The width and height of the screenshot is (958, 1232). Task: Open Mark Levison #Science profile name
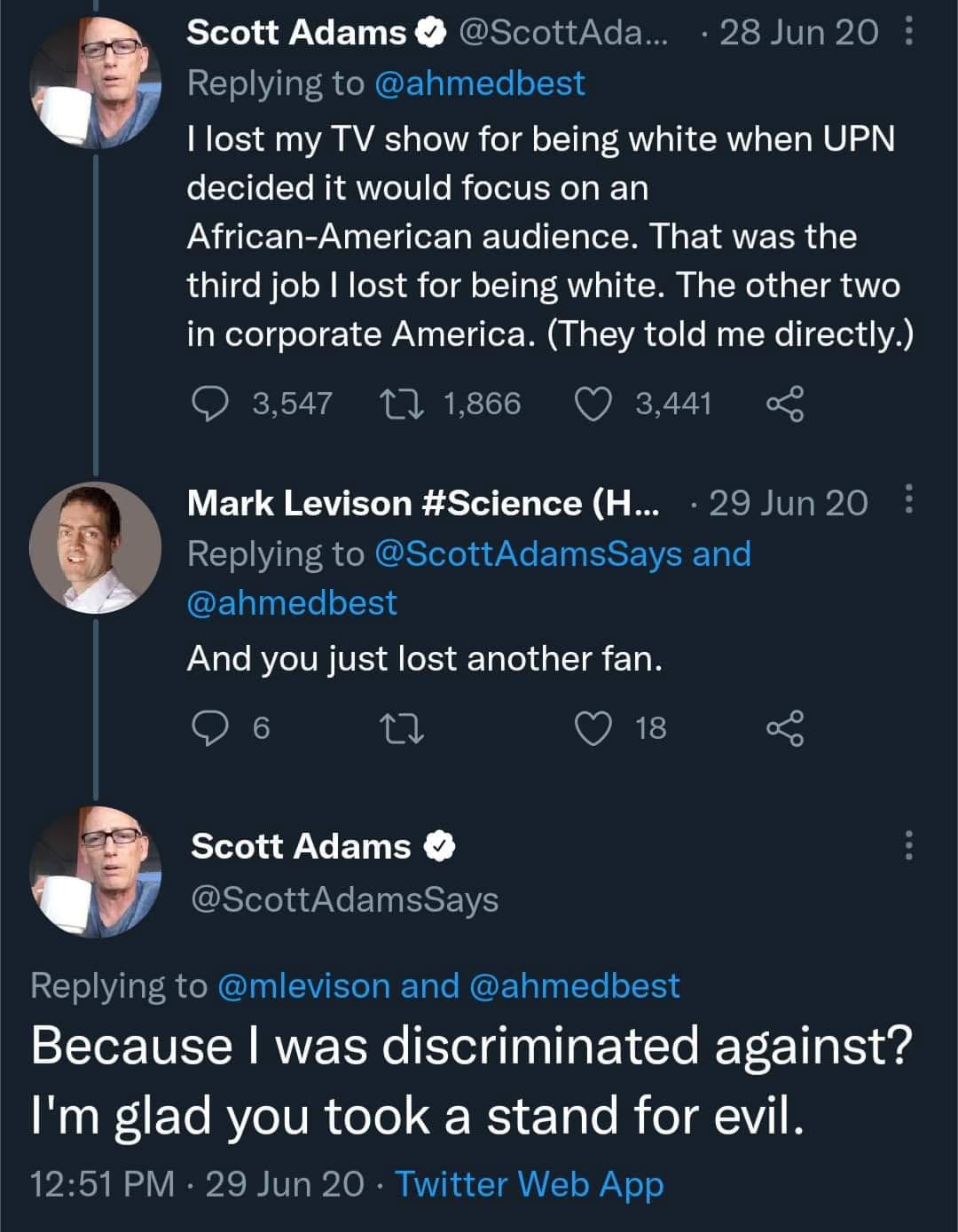[x=422, y=503]
